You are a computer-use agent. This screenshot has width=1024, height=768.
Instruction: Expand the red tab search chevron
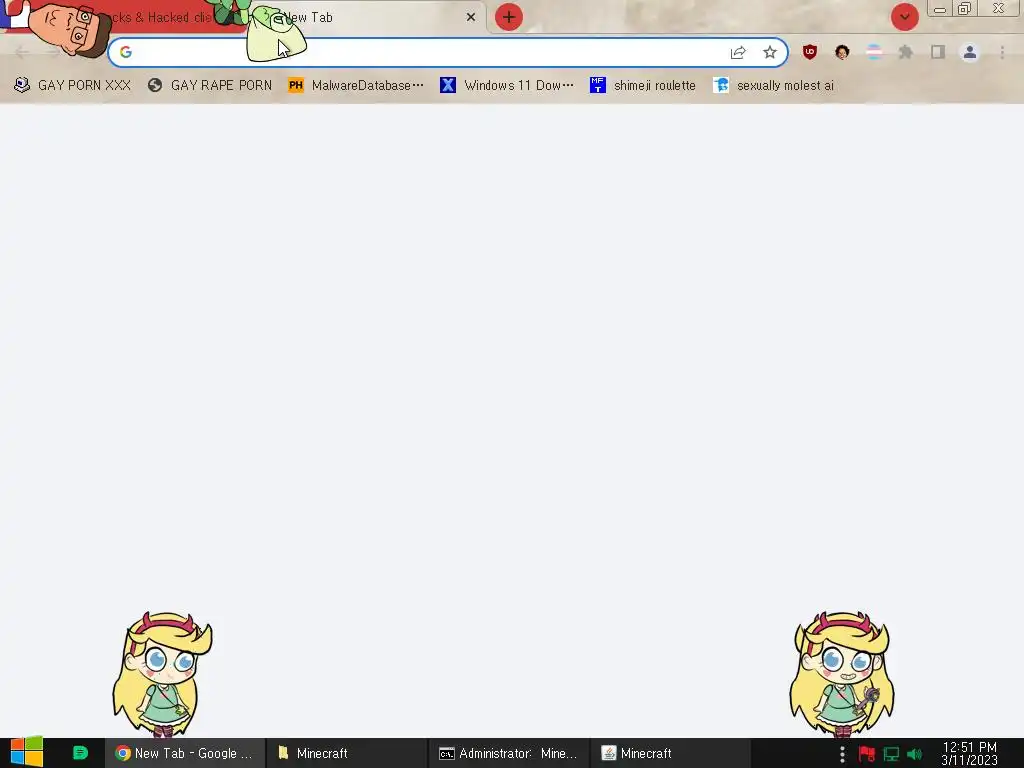coord(904,17)
